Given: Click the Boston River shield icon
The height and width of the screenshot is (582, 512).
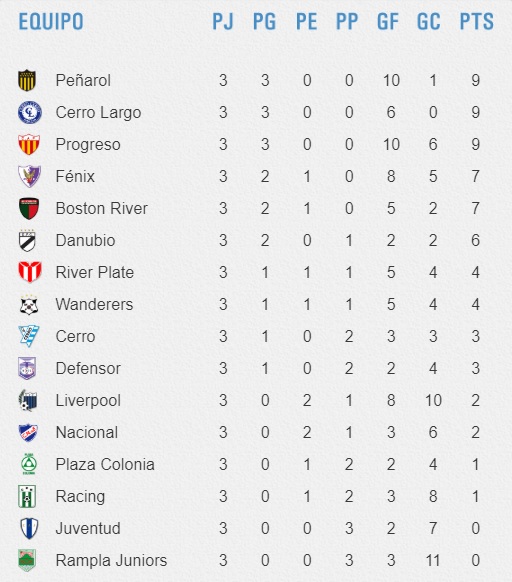Looking at the screenshot, I should tap(29, 208).
